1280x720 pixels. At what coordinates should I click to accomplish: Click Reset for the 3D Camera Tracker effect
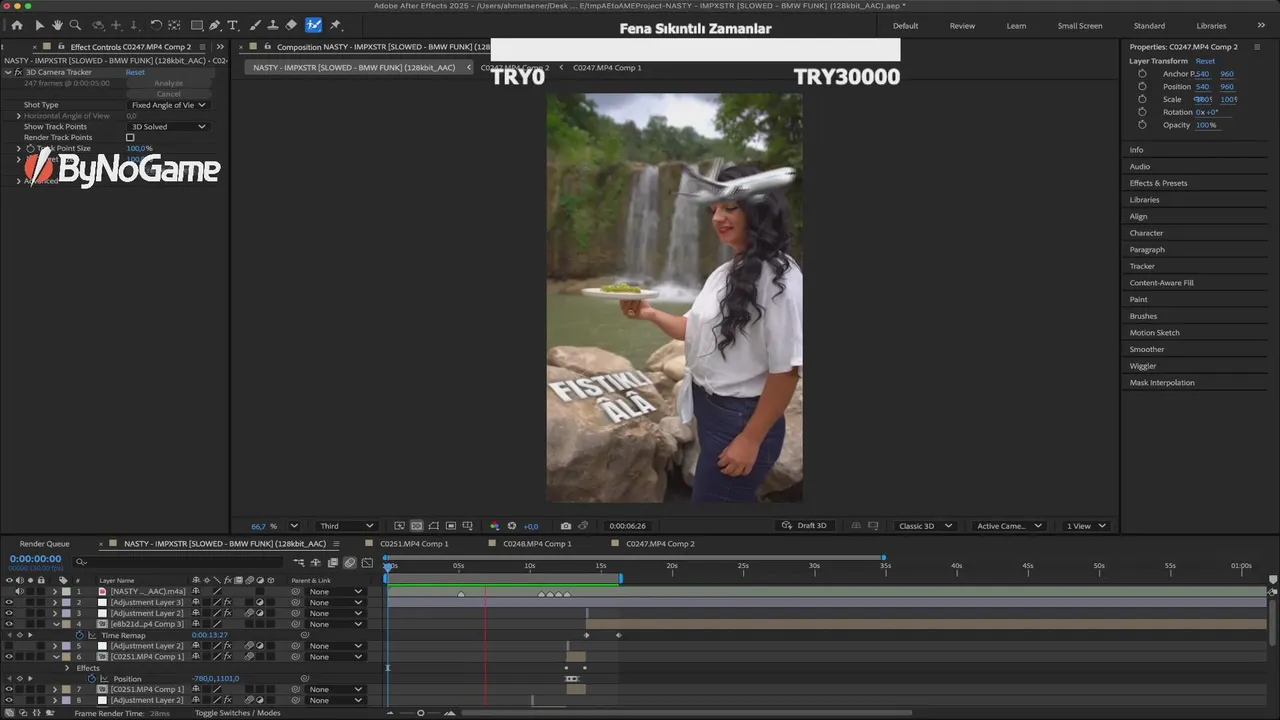pos(135,72)
